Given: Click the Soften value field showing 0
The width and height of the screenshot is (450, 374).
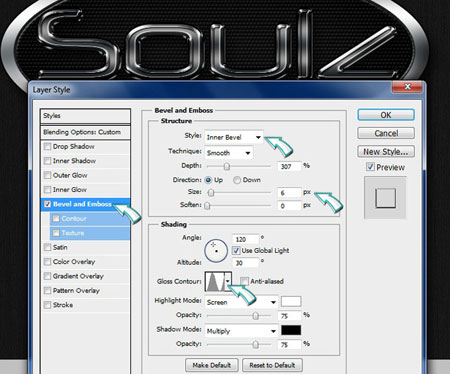Looking at the screenshot, I should point(289,206).
